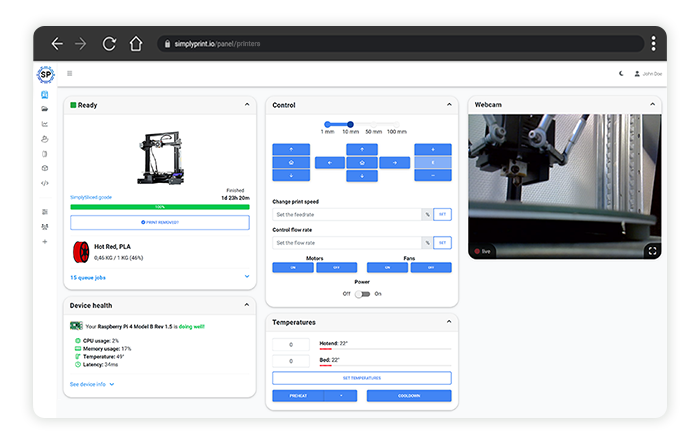Image resolution: width=700 pixels, height=444 pixels.
Task: Open the statistics chart sidebar icon
Action: [45, 124]
